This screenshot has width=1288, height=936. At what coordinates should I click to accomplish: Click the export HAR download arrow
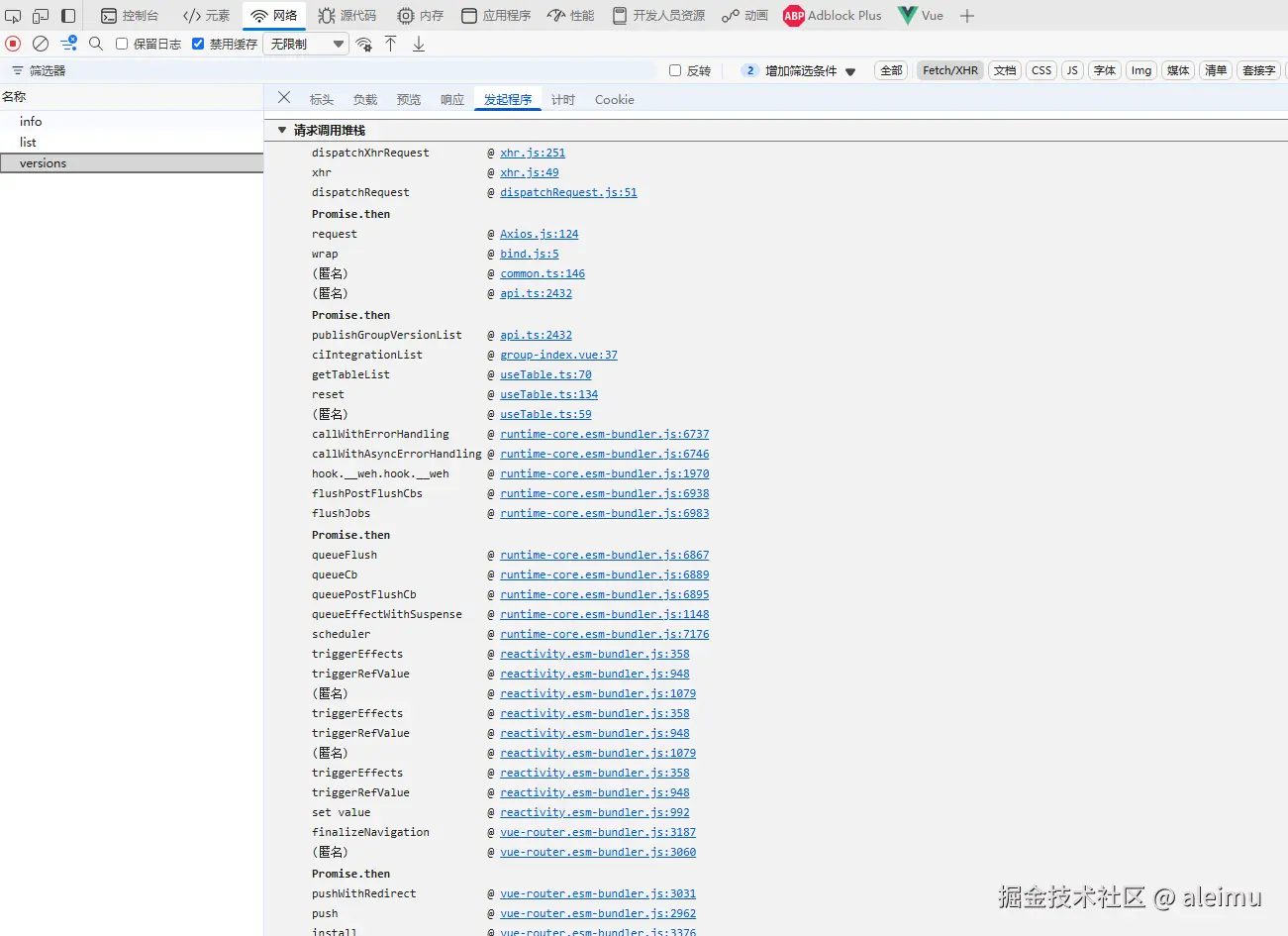(419, 44)
